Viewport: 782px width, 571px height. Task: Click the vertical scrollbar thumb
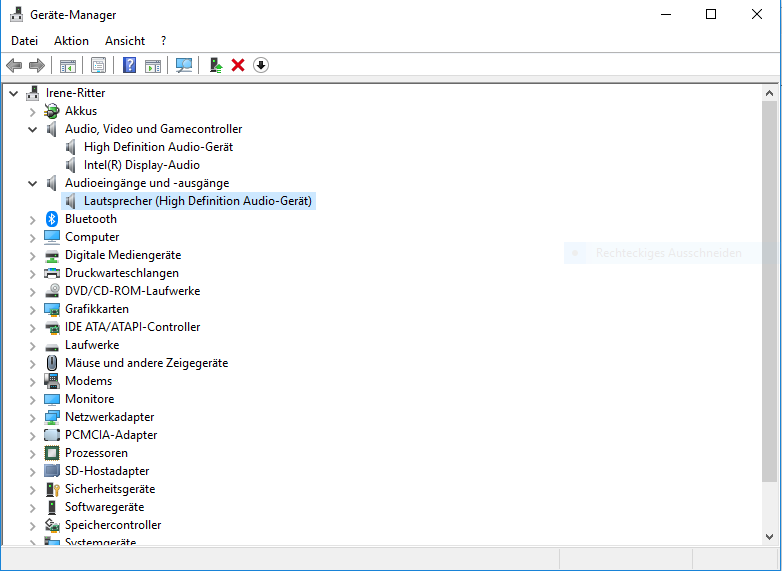pos(769,292)
